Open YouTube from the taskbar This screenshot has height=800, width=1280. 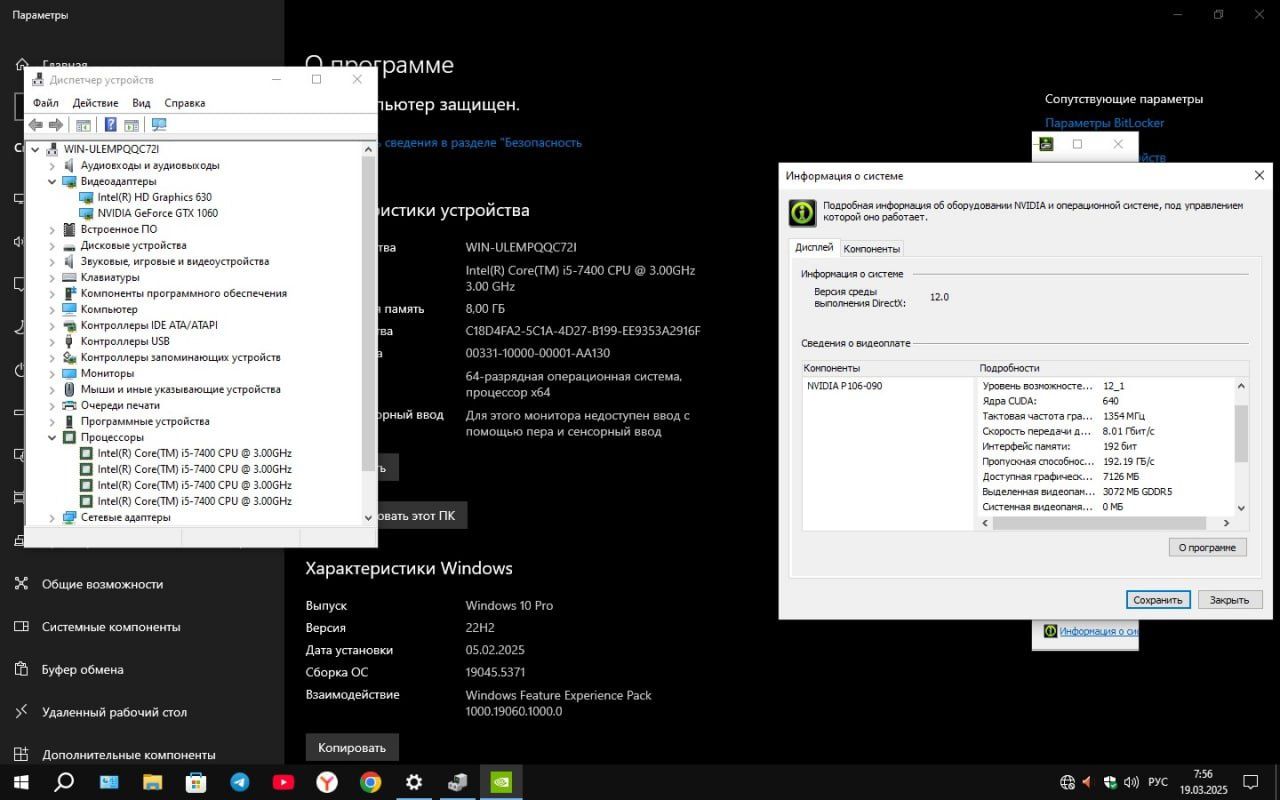click(x=283, y=782)
